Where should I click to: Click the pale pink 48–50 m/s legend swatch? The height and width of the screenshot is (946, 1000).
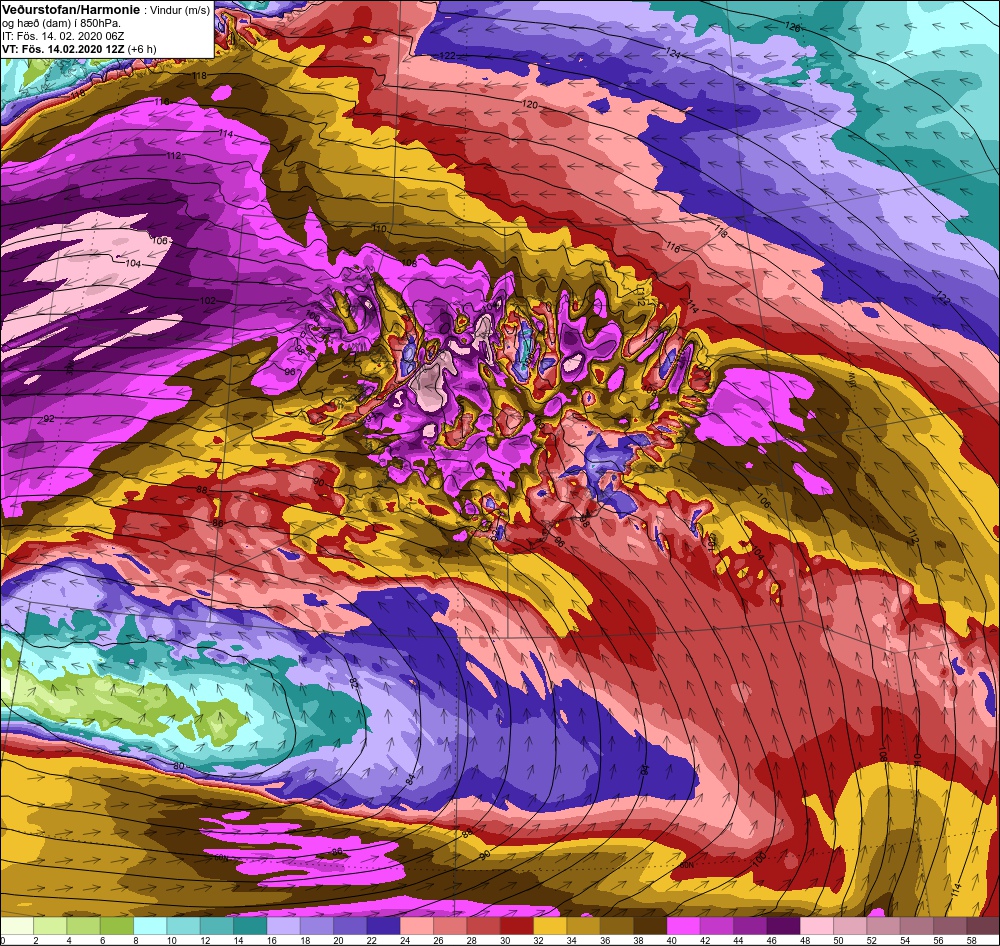click(x=816, y=925)
